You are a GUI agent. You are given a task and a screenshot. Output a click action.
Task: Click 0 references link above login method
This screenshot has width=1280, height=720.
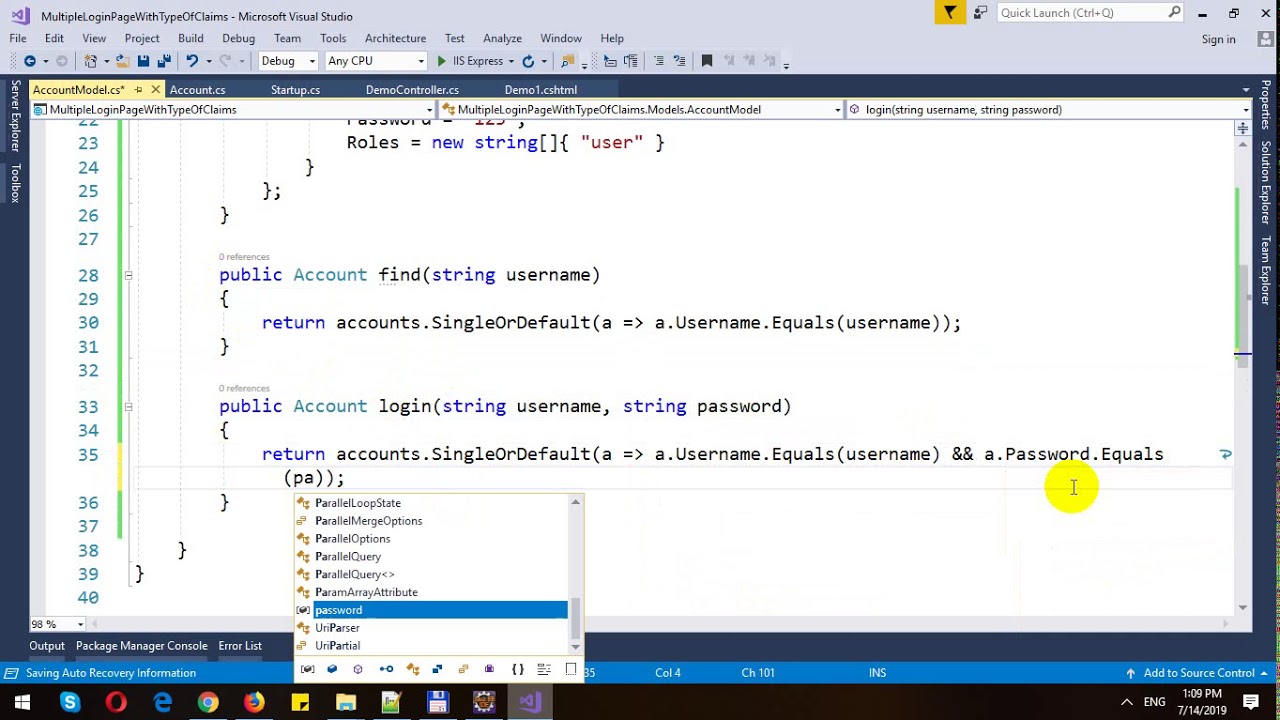pyautogui.click(x=244, y=388)
